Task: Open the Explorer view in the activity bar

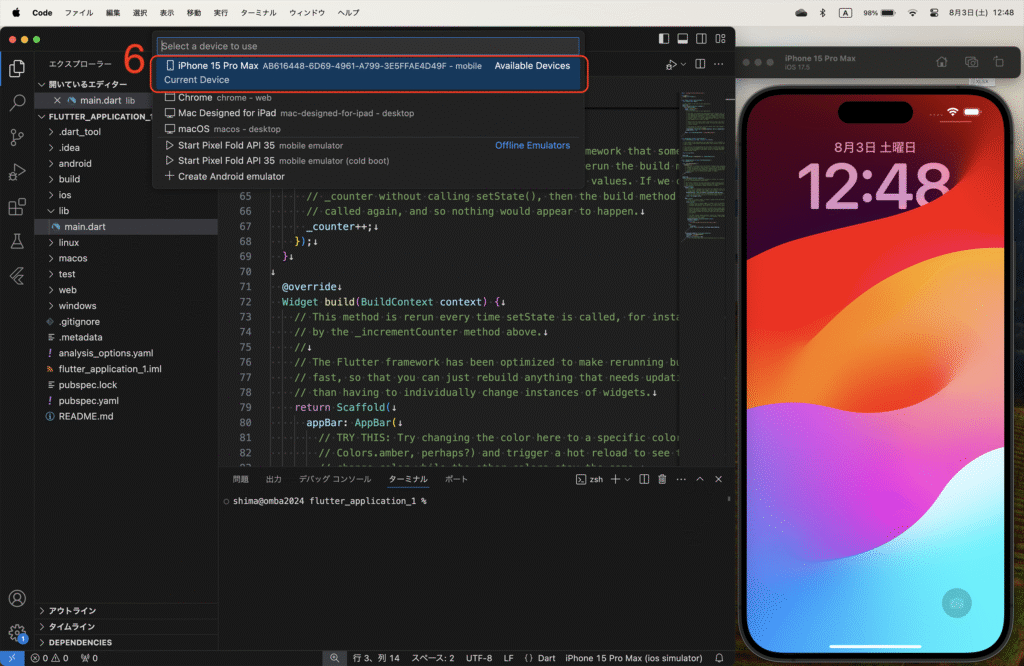Action: [18, 69]
